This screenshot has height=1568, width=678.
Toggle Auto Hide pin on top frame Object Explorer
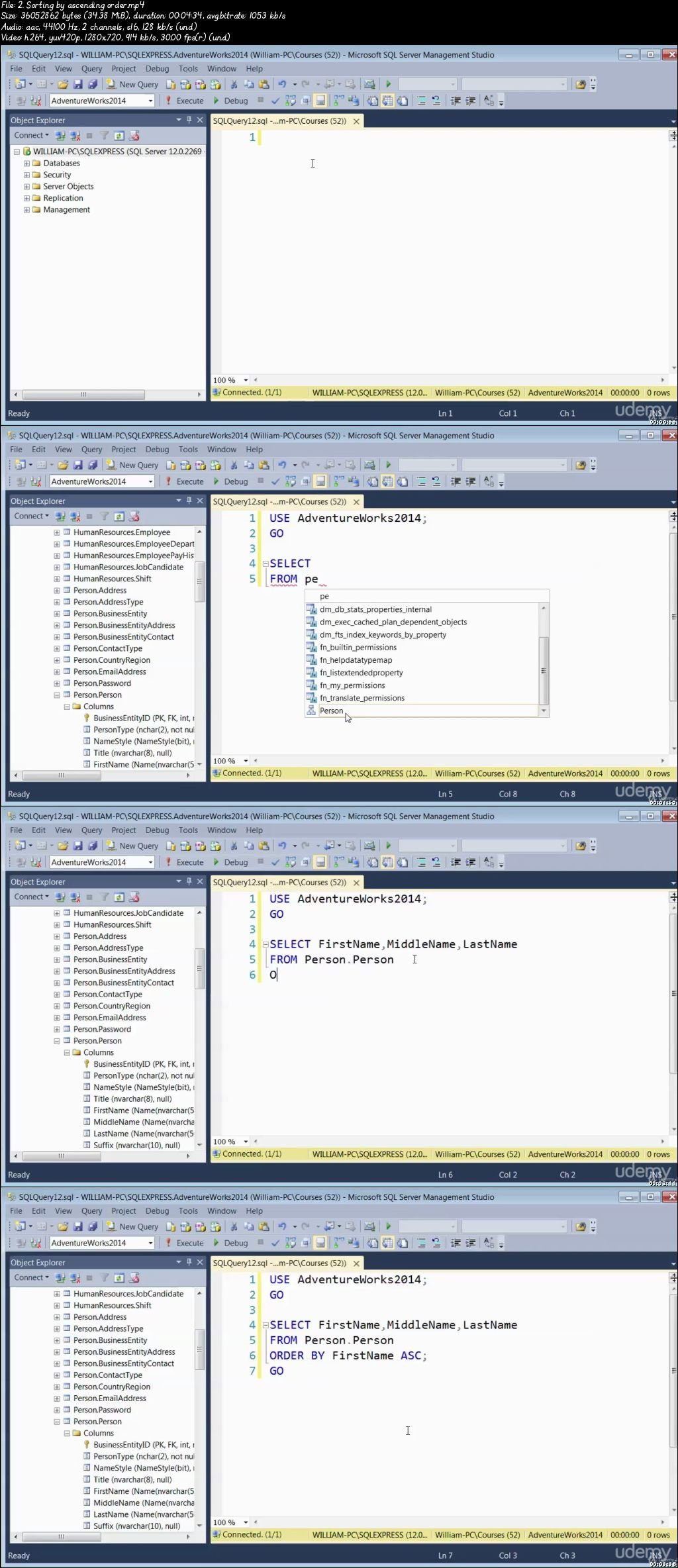coord(189,120)
